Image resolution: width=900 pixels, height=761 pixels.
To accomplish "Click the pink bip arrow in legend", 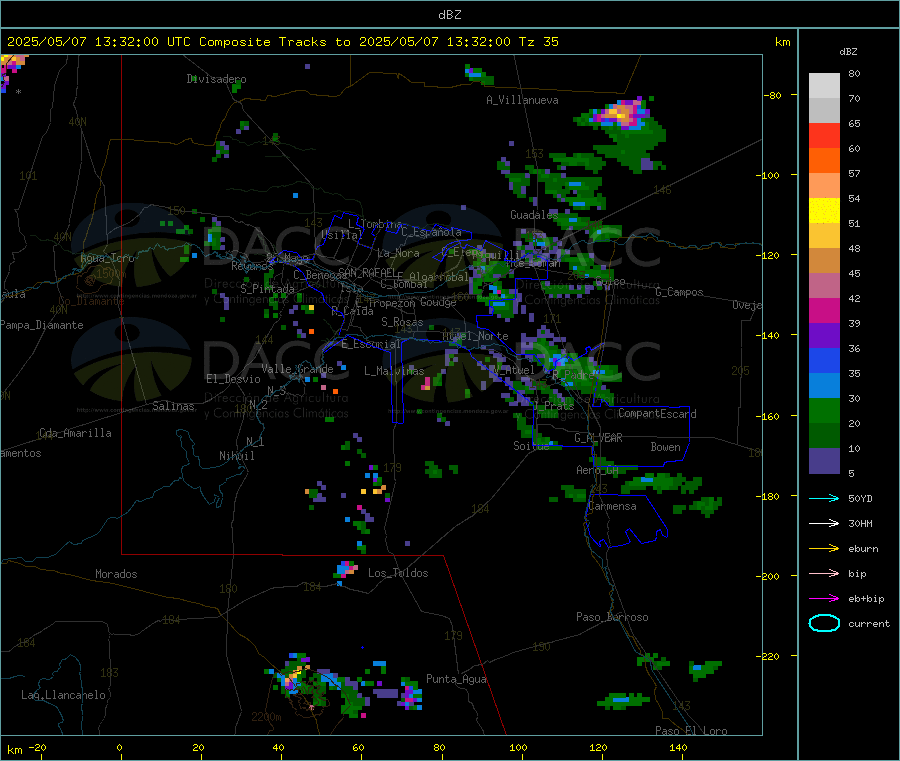I will coord(824,573).
